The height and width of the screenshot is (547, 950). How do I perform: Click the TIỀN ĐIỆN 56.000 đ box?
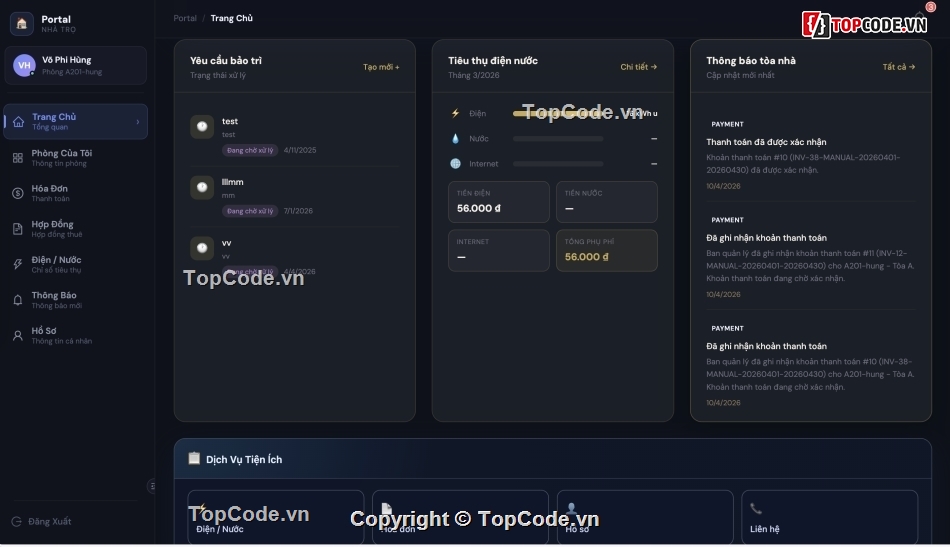(x=499, y=202)
